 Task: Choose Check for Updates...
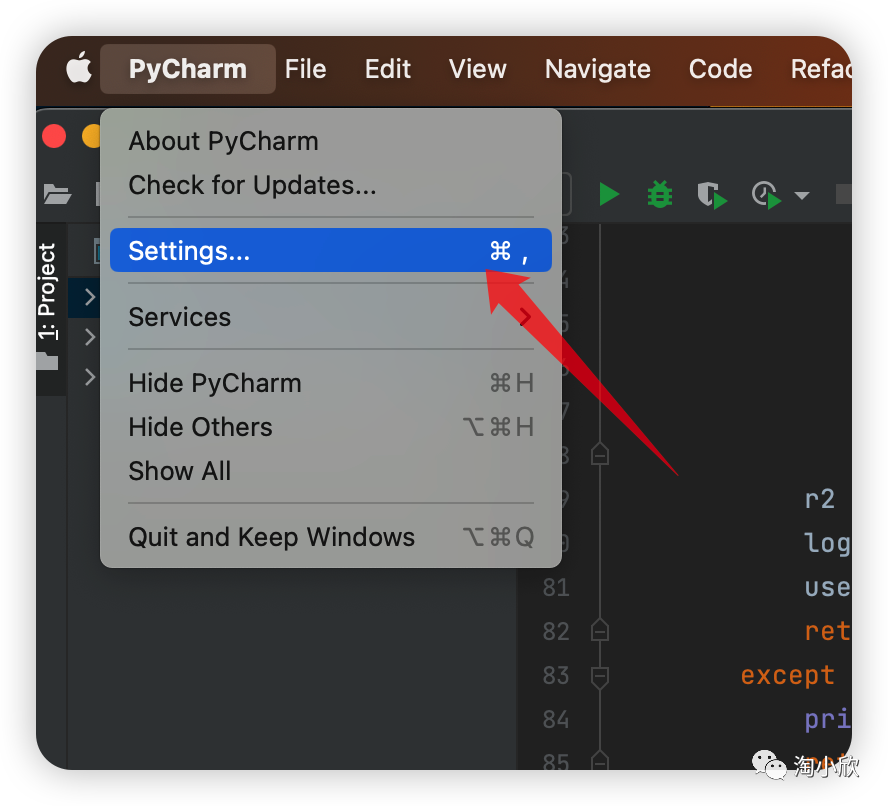(252, 185)
